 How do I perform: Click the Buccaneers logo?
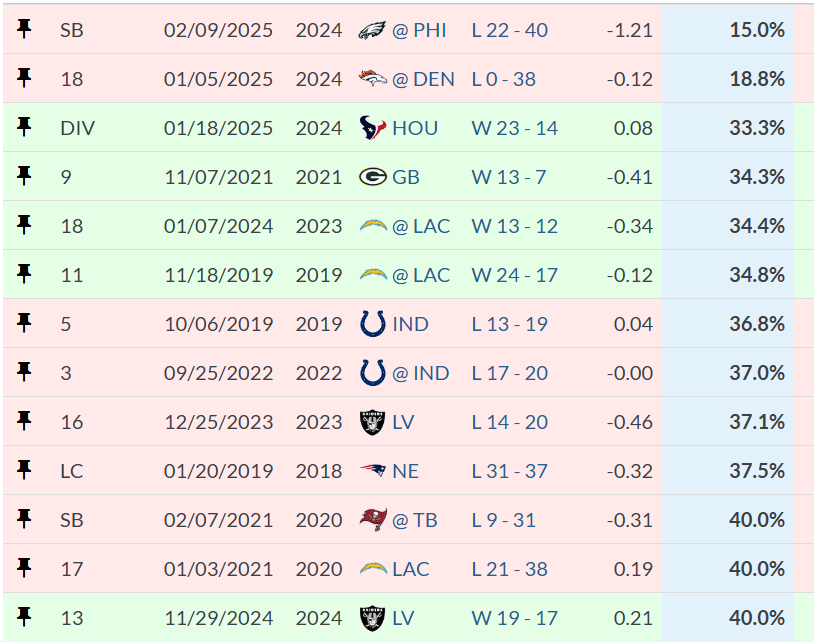click(373, 520)
